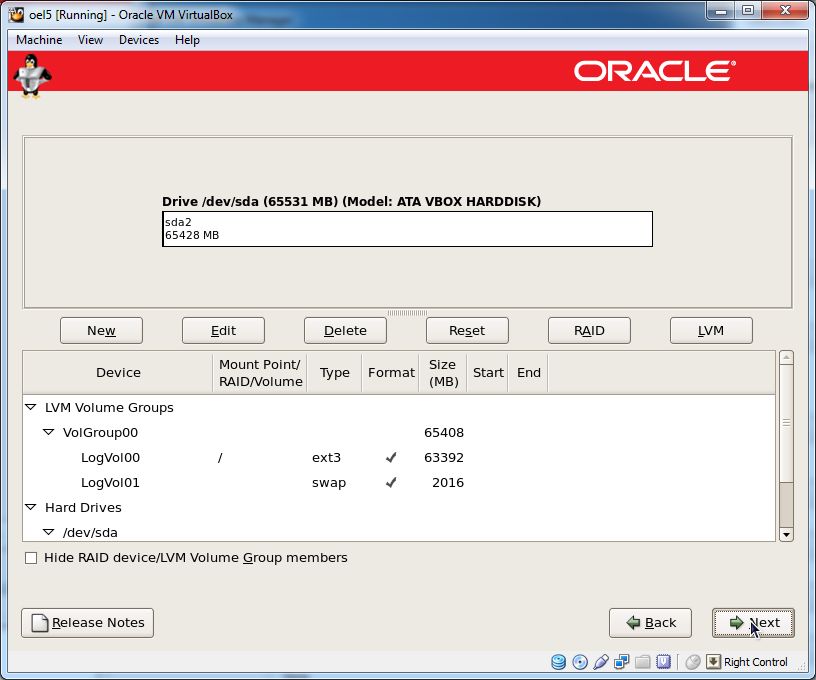This screenshot has width=816, height=680.
Task: Click the host key arrow icon
Action: [x=713, y=662]
